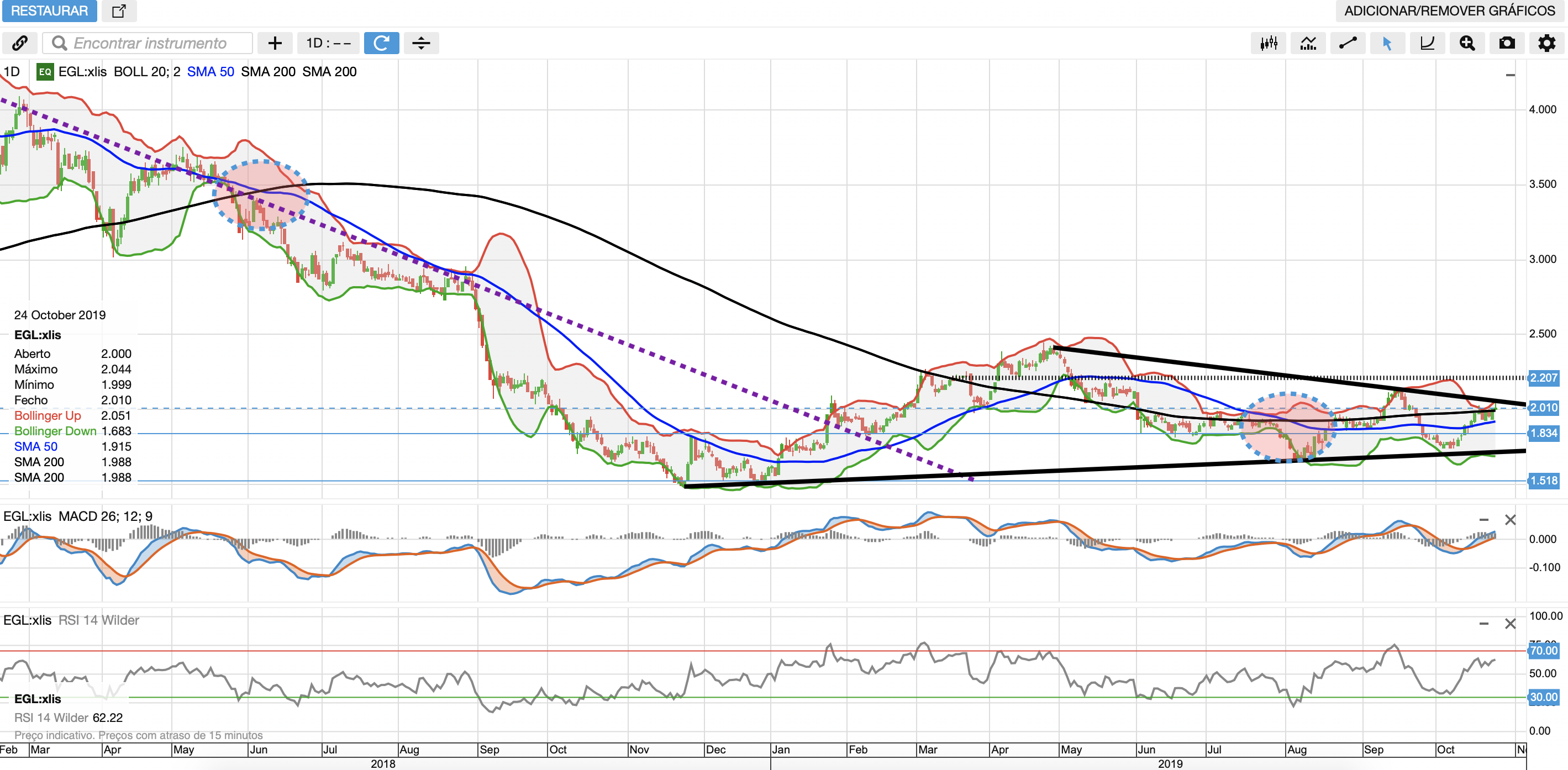The width and height of the screenshot is (1568, 770).
Task: Click the RESTAURAR button
Action: pos(49,11)
